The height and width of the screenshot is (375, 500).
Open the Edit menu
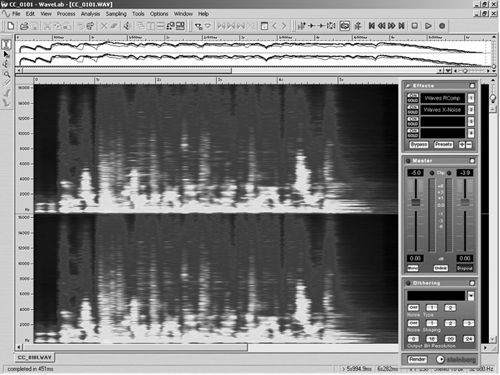(x=30, y=14)
